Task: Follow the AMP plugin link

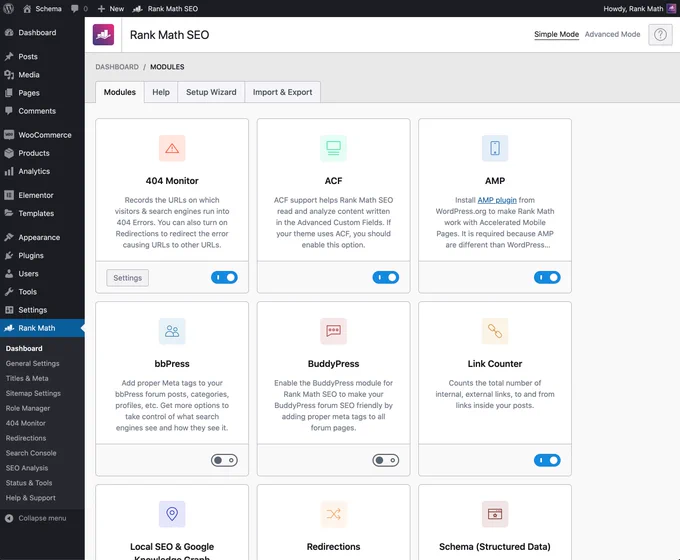Action: (497, 200)
